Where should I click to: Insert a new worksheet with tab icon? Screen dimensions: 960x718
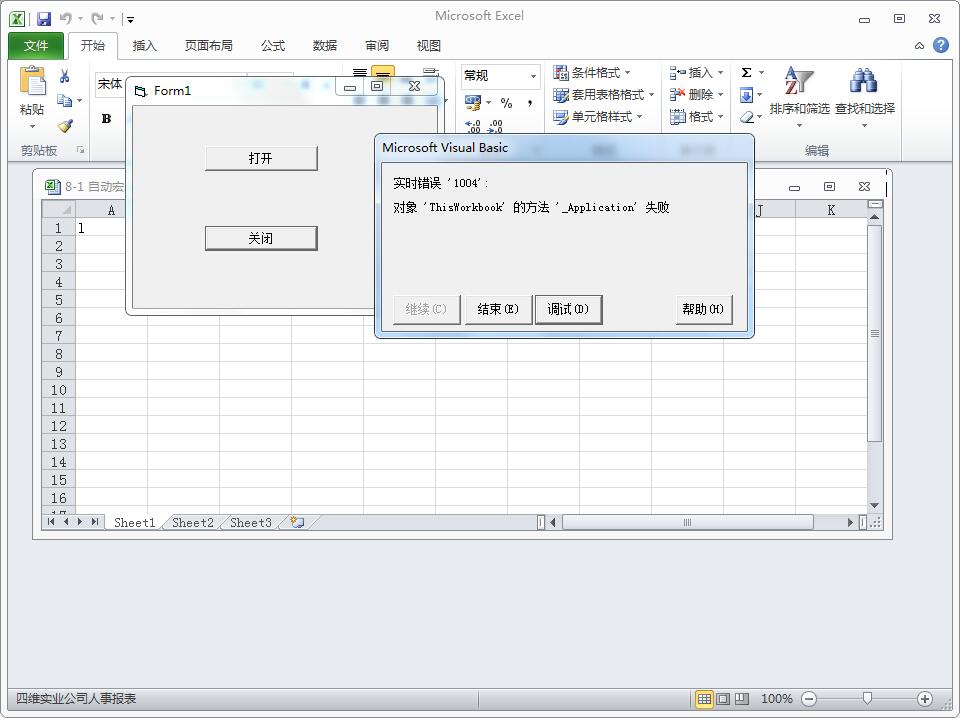pyautogui.click(x=297, y=522)
